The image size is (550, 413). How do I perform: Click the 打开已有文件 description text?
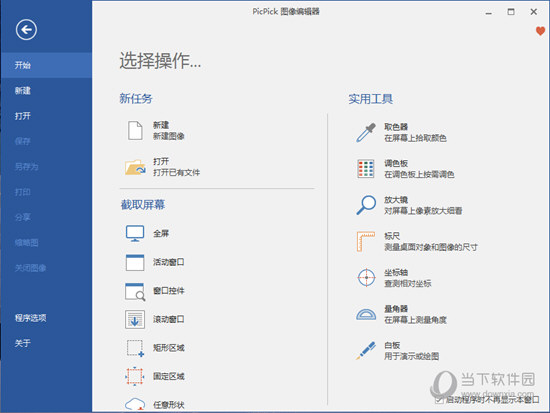[176, 173]
